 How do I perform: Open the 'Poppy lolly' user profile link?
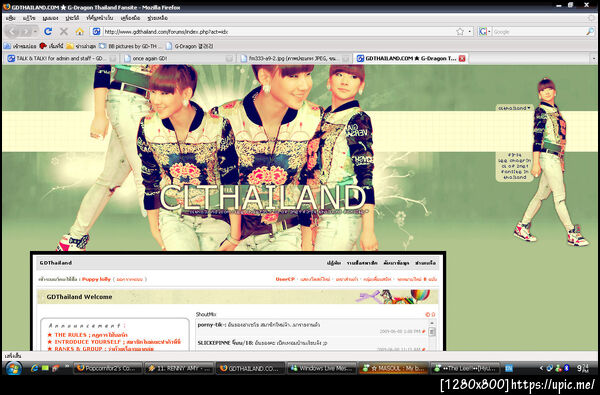(96, 279)
